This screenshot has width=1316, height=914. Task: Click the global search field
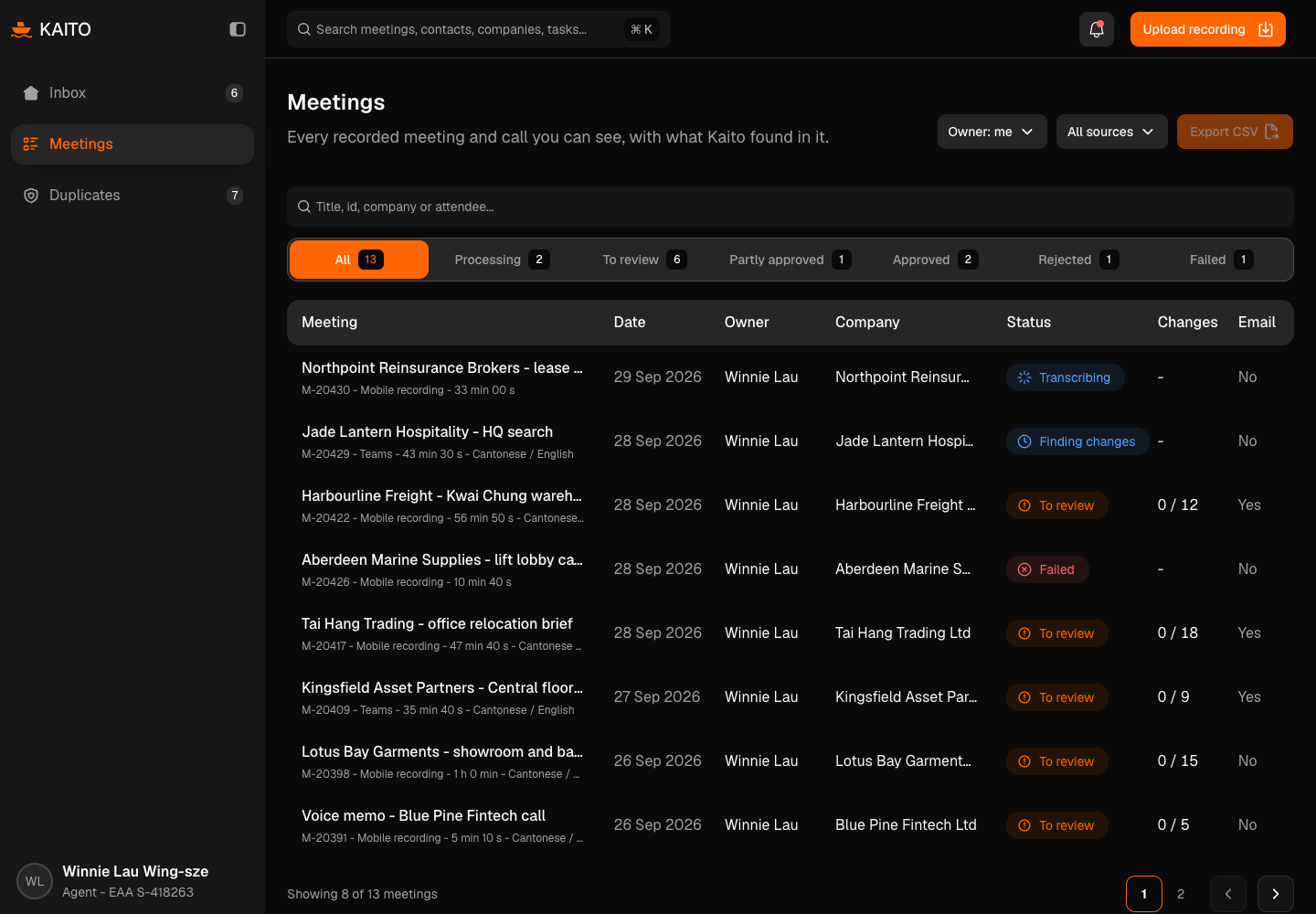tap(479, 29)
